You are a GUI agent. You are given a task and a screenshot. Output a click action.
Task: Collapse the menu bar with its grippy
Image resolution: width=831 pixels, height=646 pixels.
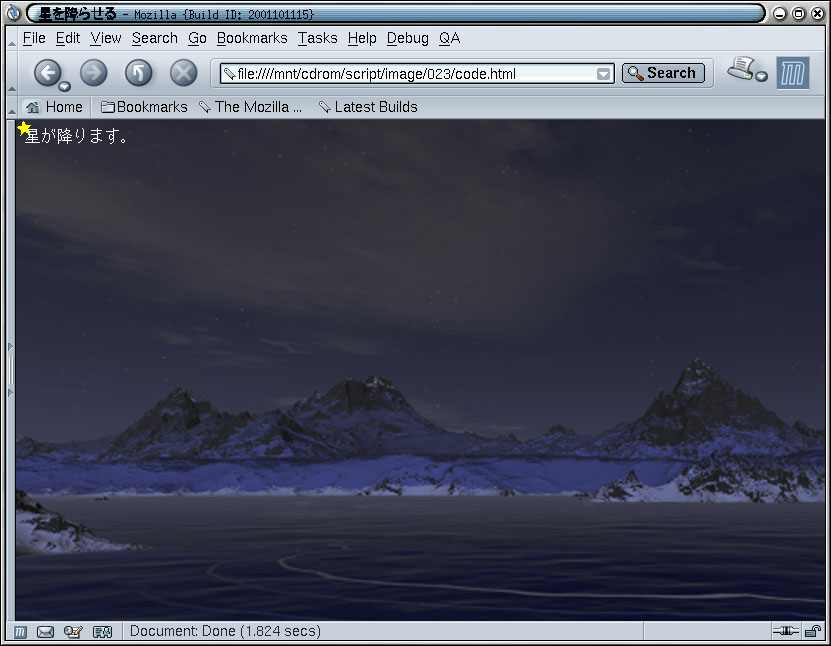click(x=12, y=38)
